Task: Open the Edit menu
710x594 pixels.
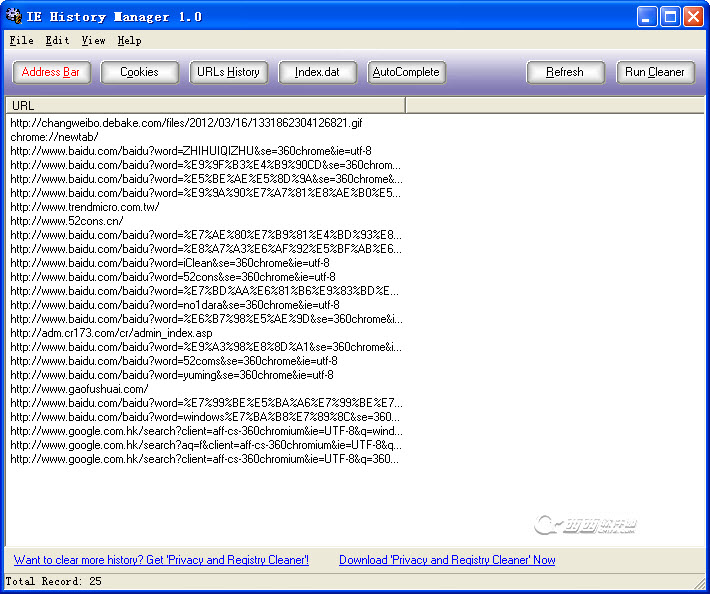Action: point(58,41)
